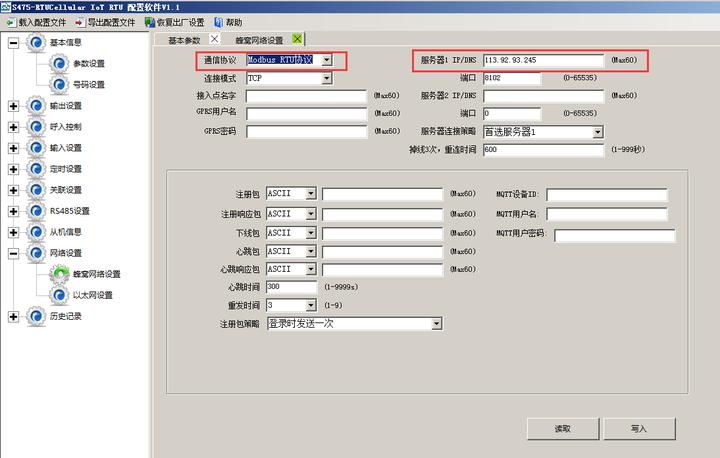This screenshot has height=458, width=720.
Task: Click the 心跳包 content text field
Action: [382, 252]
